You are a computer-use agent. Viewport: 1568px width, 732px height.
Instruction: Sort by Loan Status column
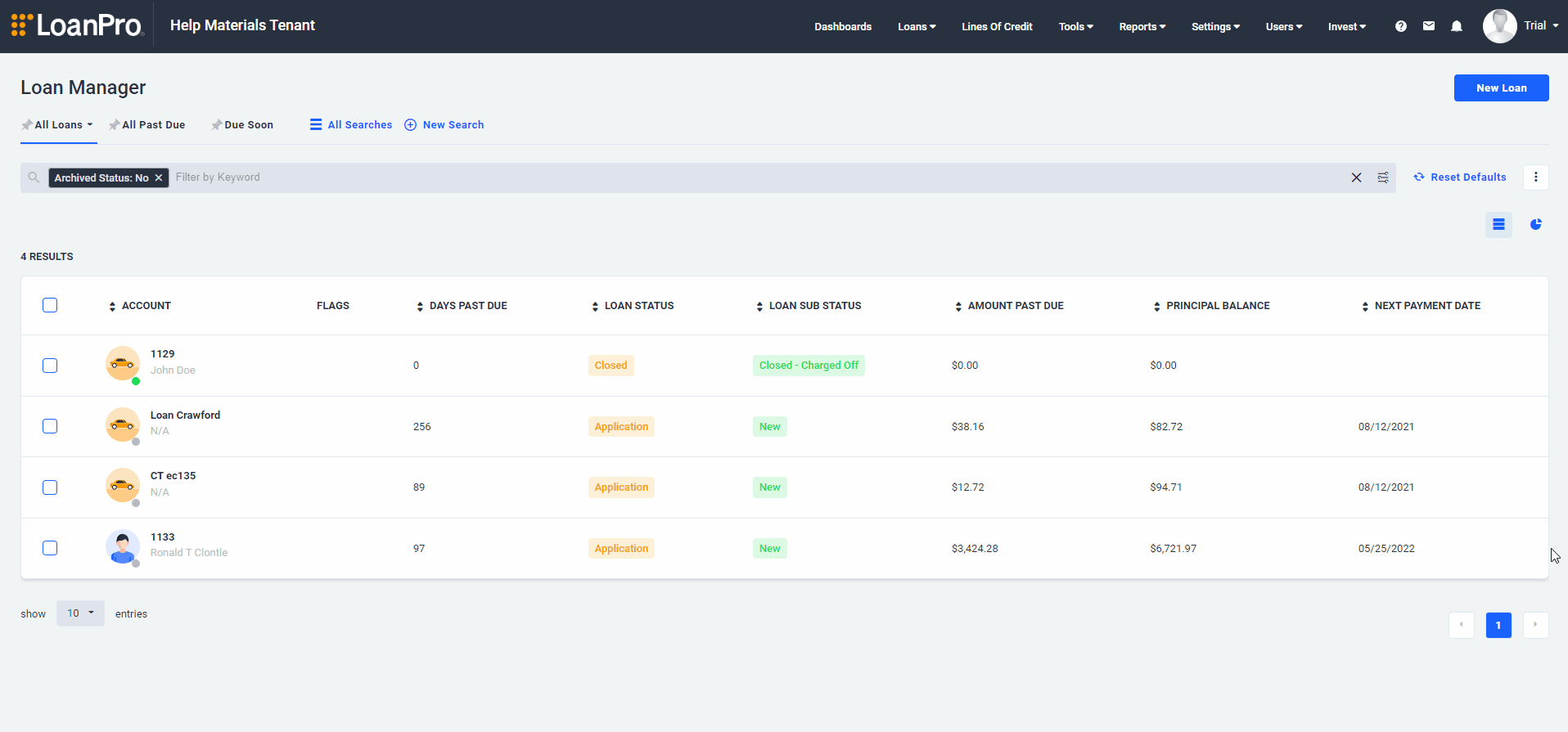point(595,307)
